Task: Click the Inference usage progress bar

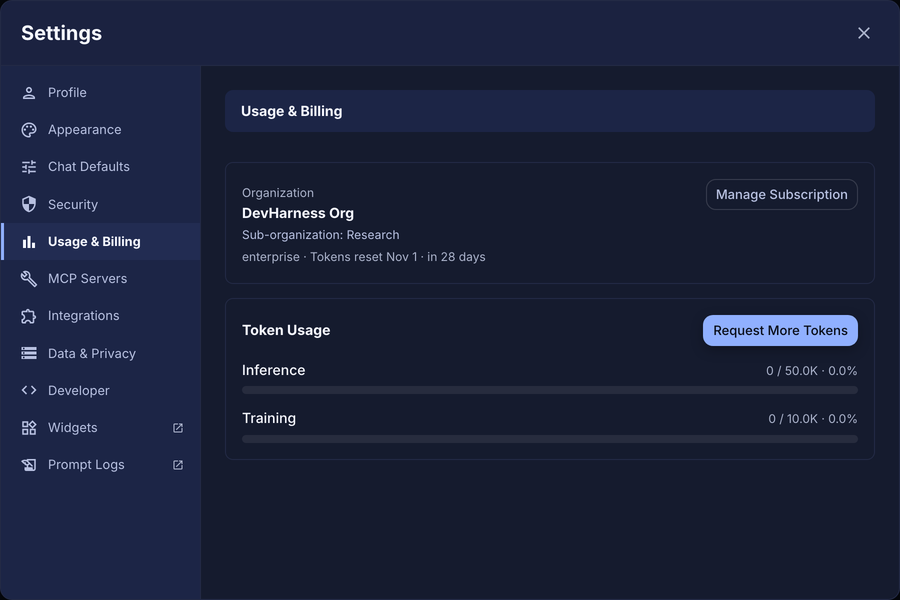Action: 550,390
